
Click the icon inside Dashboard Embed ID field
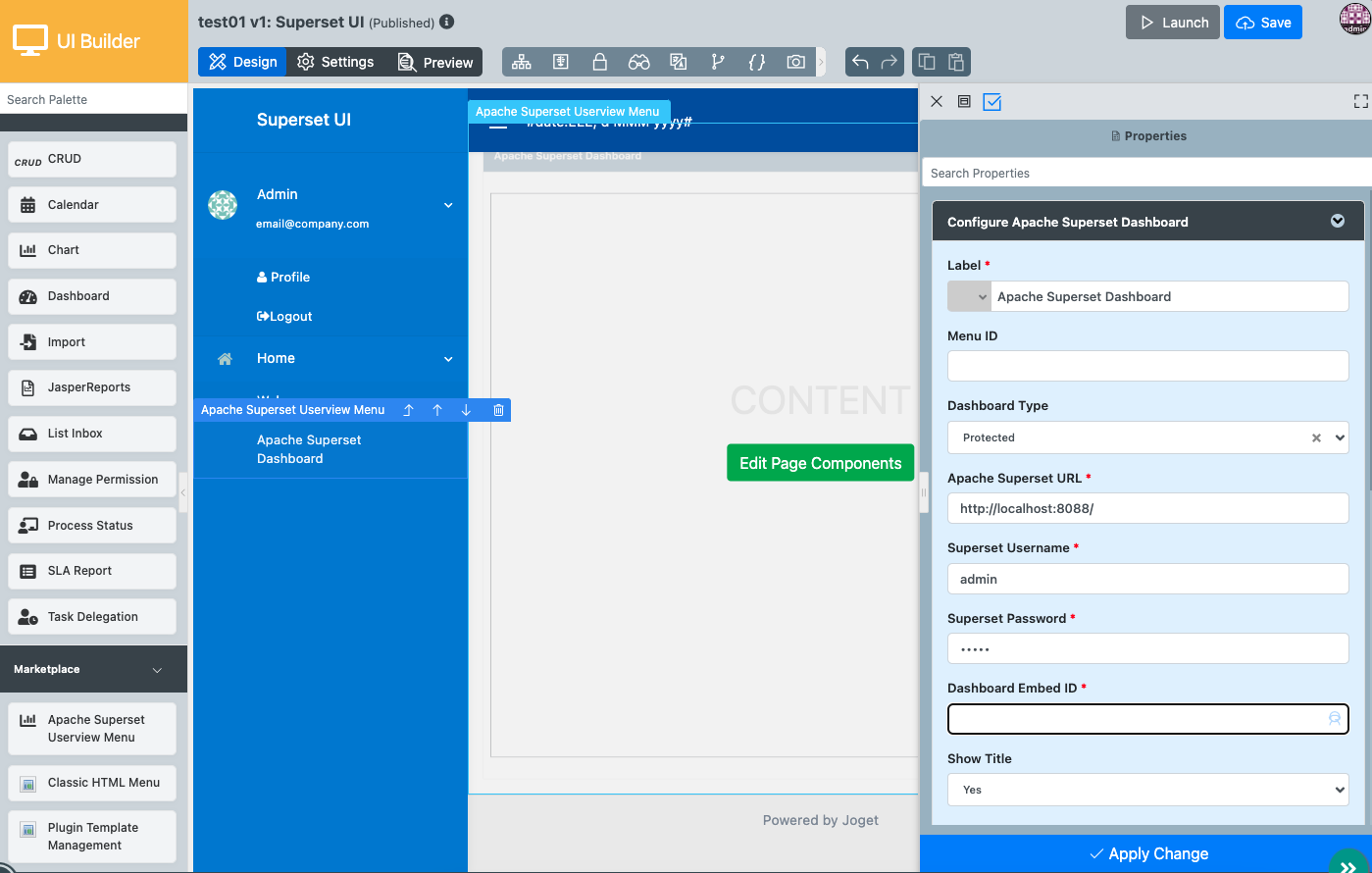[1334, 719]
